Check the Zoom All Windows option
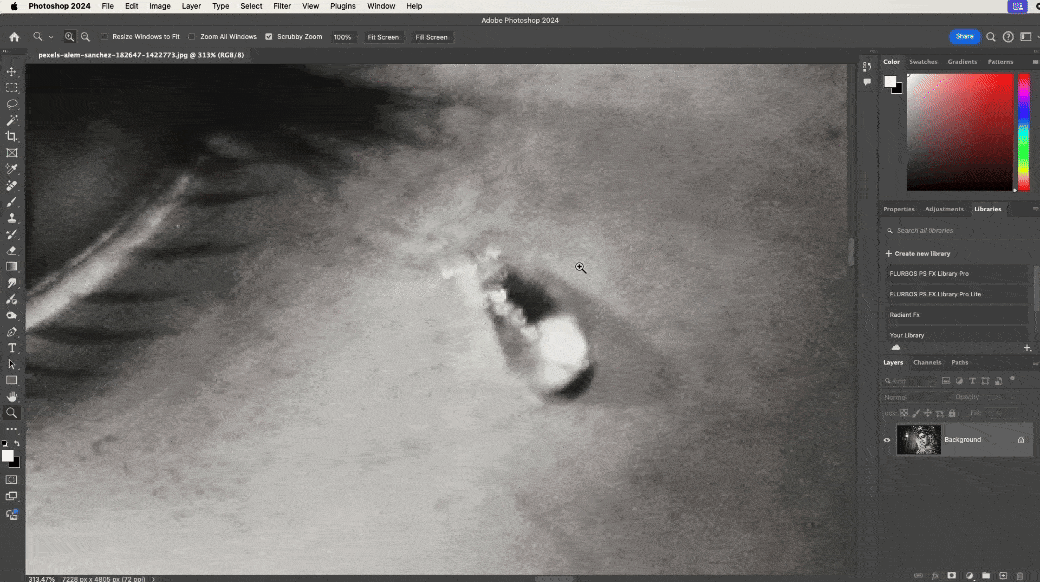1040x582 pixels. coord(193,37)
